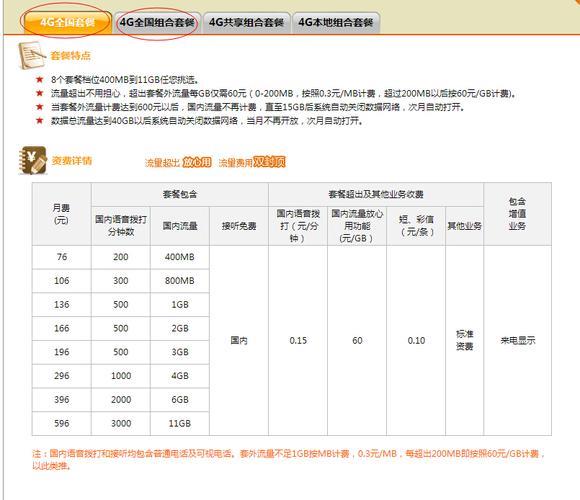This screenshot has width=580, height=500.
Task: Click the 资费详情 heading
Action: [x=71, y=161]
